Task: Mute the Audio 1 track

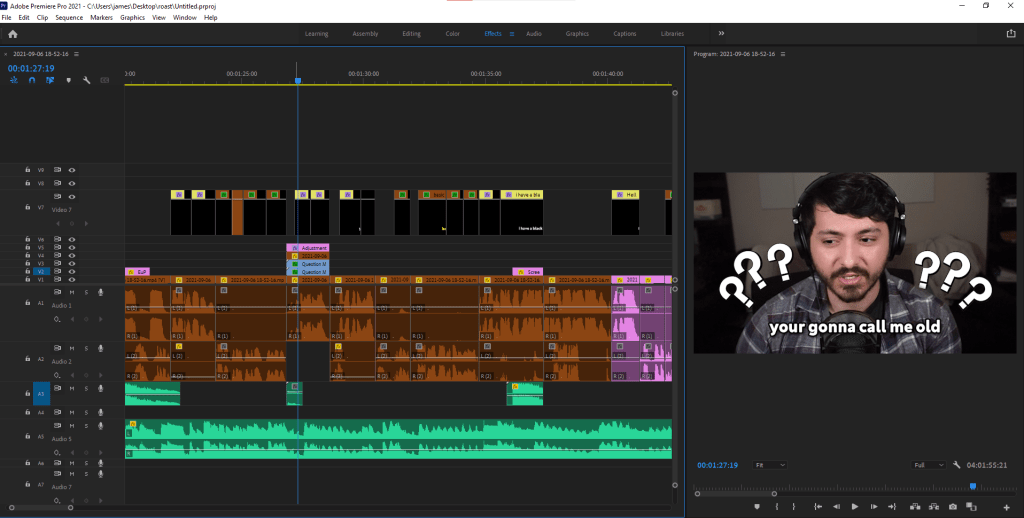Action: pyautogui.click(x=72, y=292)
